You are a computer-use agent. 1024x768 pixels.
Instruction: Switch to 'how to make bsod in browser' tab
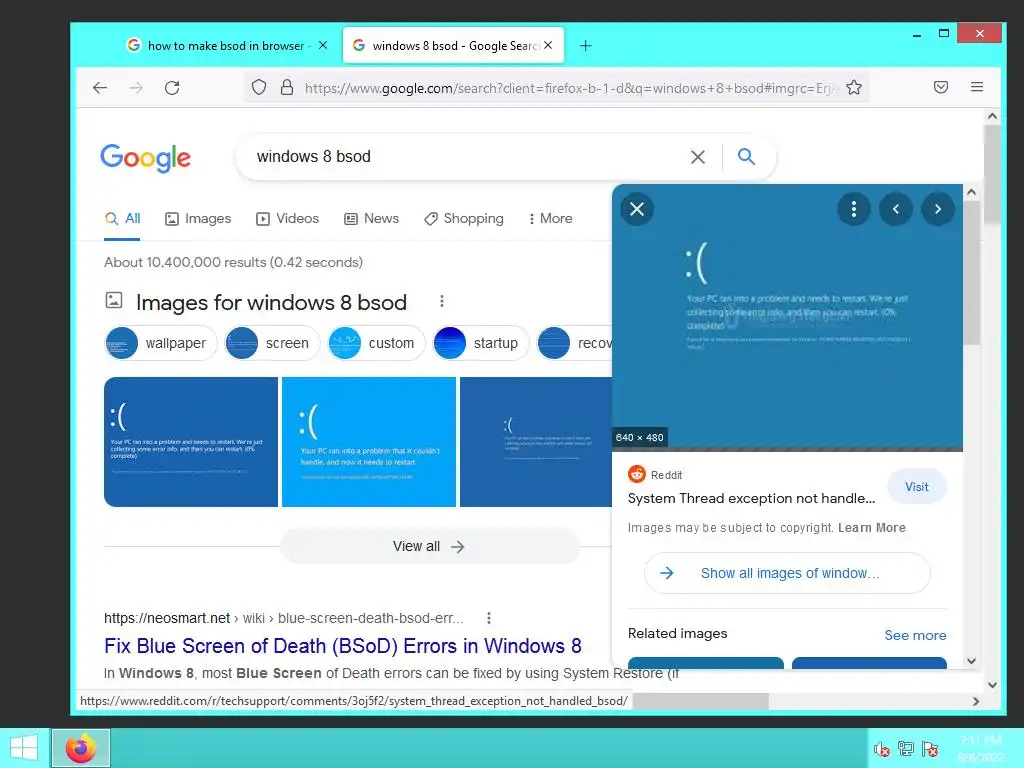coord(225,45)
